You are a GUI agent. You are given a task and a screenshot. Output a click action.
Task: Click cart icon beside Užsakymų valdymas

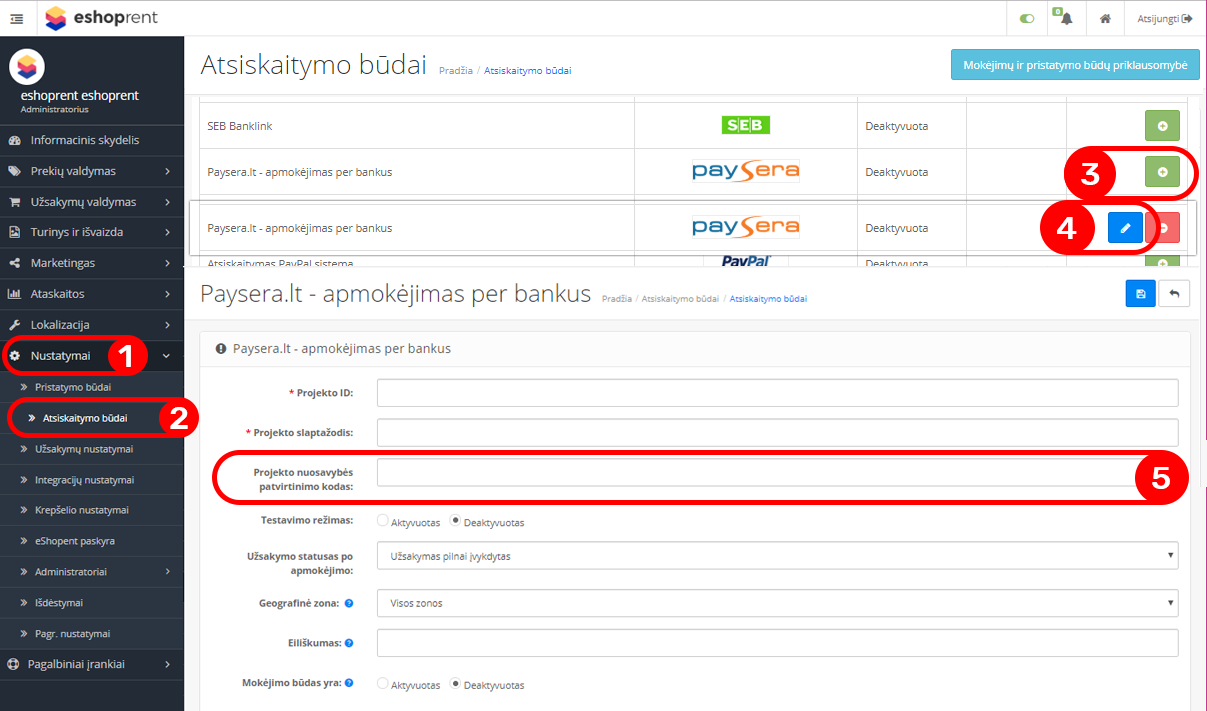(14, 202)
